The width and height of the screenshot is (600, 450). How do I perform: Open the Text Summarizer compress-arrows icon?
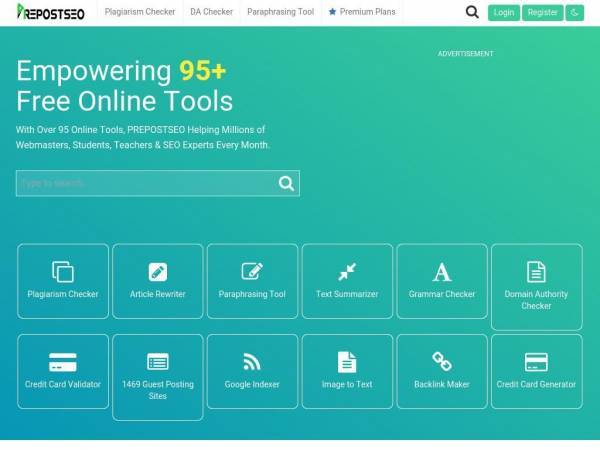click(x=347, y=272)
